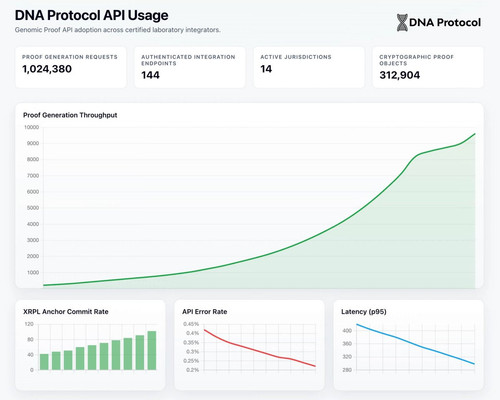This screenshot has height=400, width=500.
Task: Click the Active Jurisdictions label
Action: tap(296, 57)
